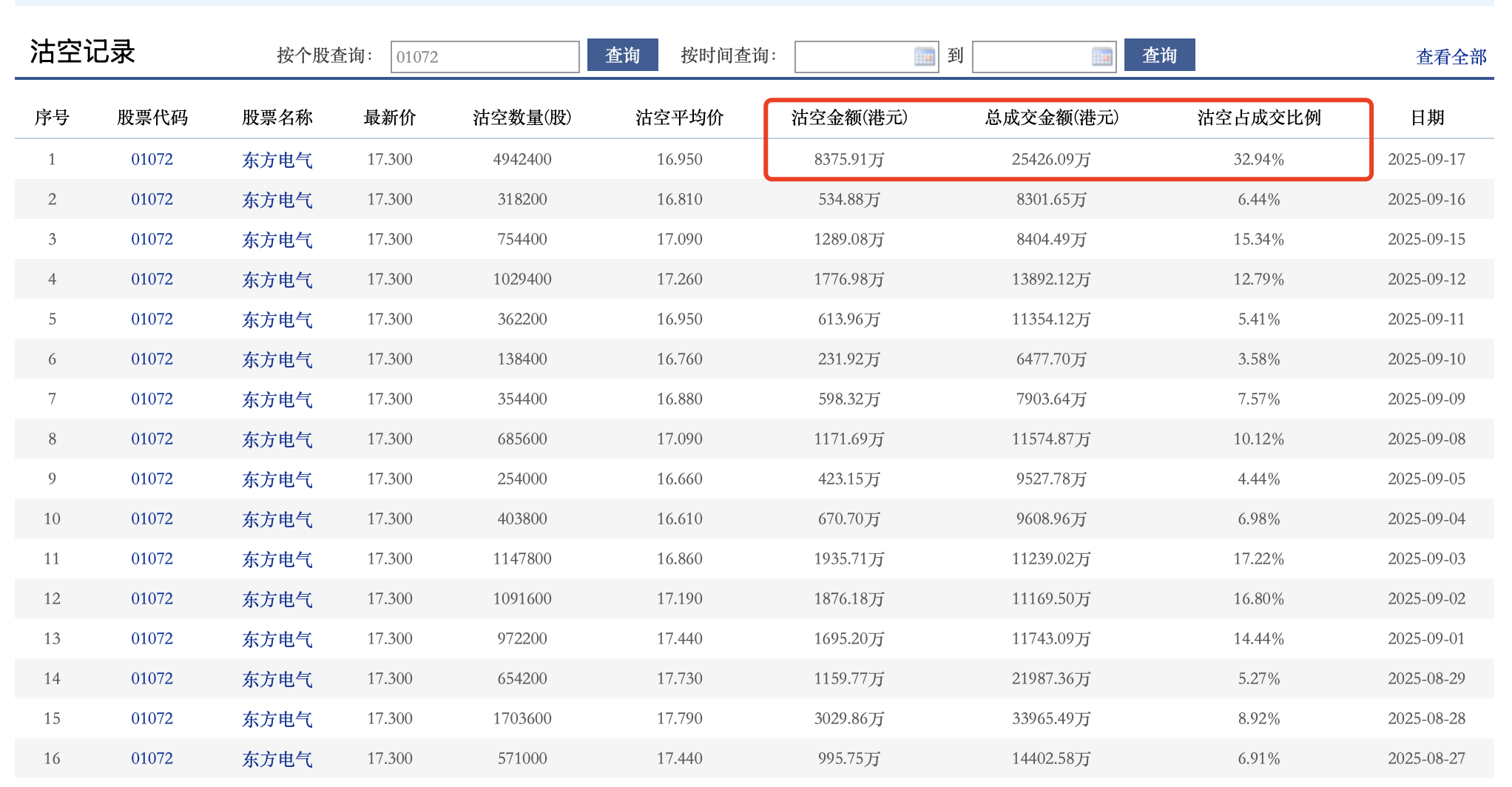Open 东方电气 link in row 12
1512x787 pixels.
277,599
